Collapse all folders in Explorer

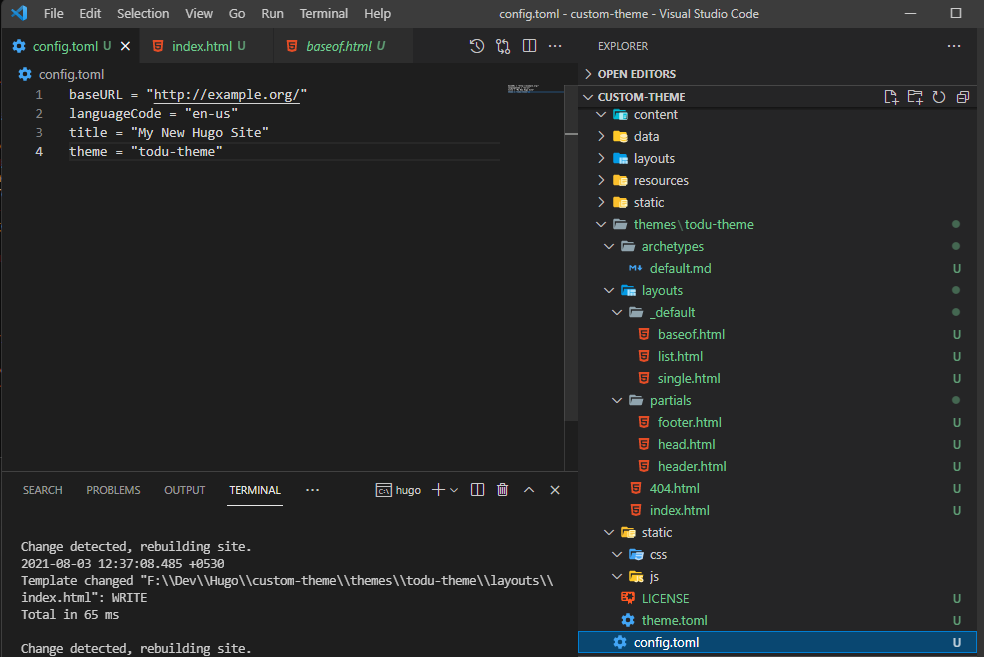[963, 96]
